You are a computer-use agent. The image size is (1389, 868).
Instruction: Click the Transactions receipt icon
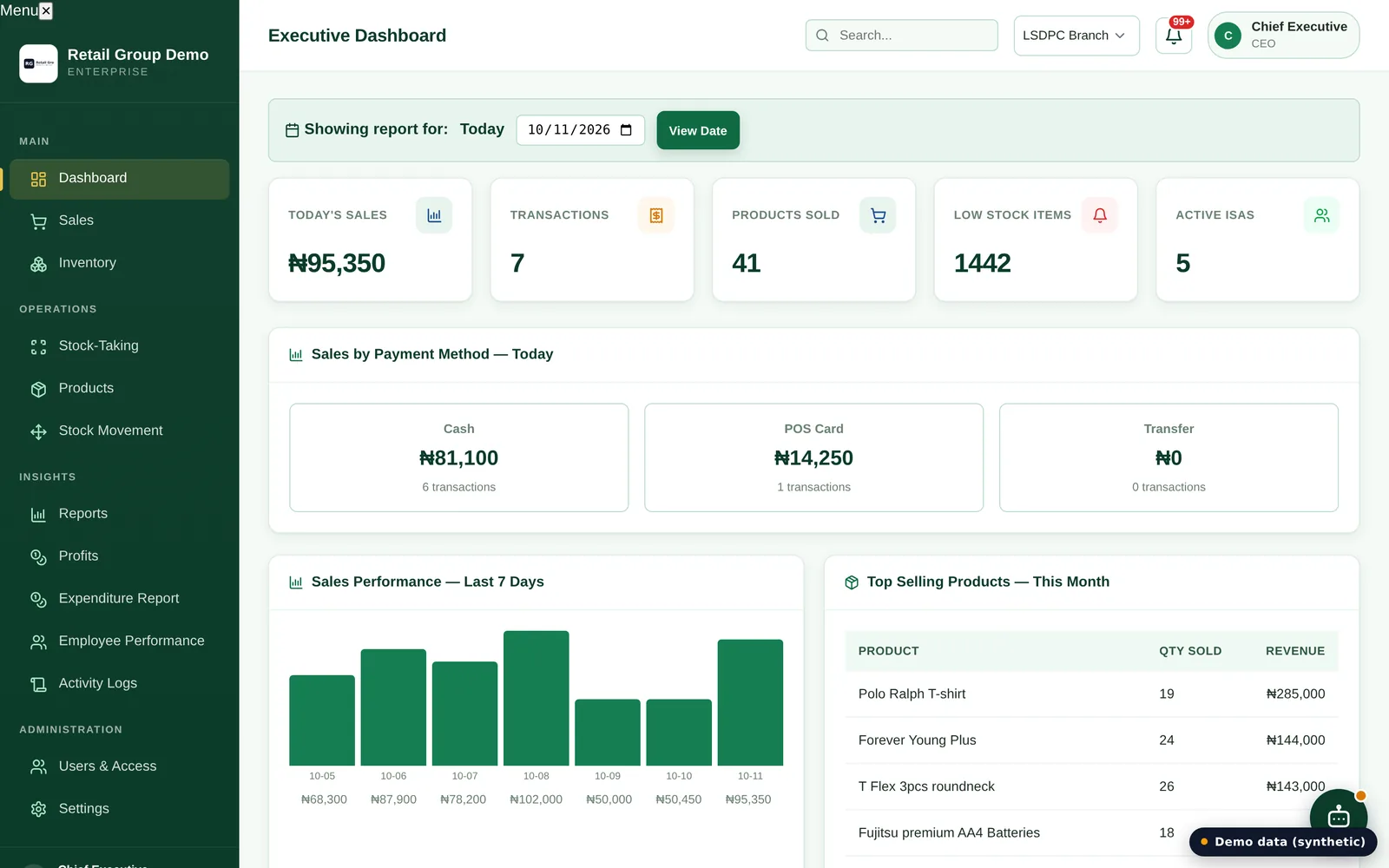point(656,215)
